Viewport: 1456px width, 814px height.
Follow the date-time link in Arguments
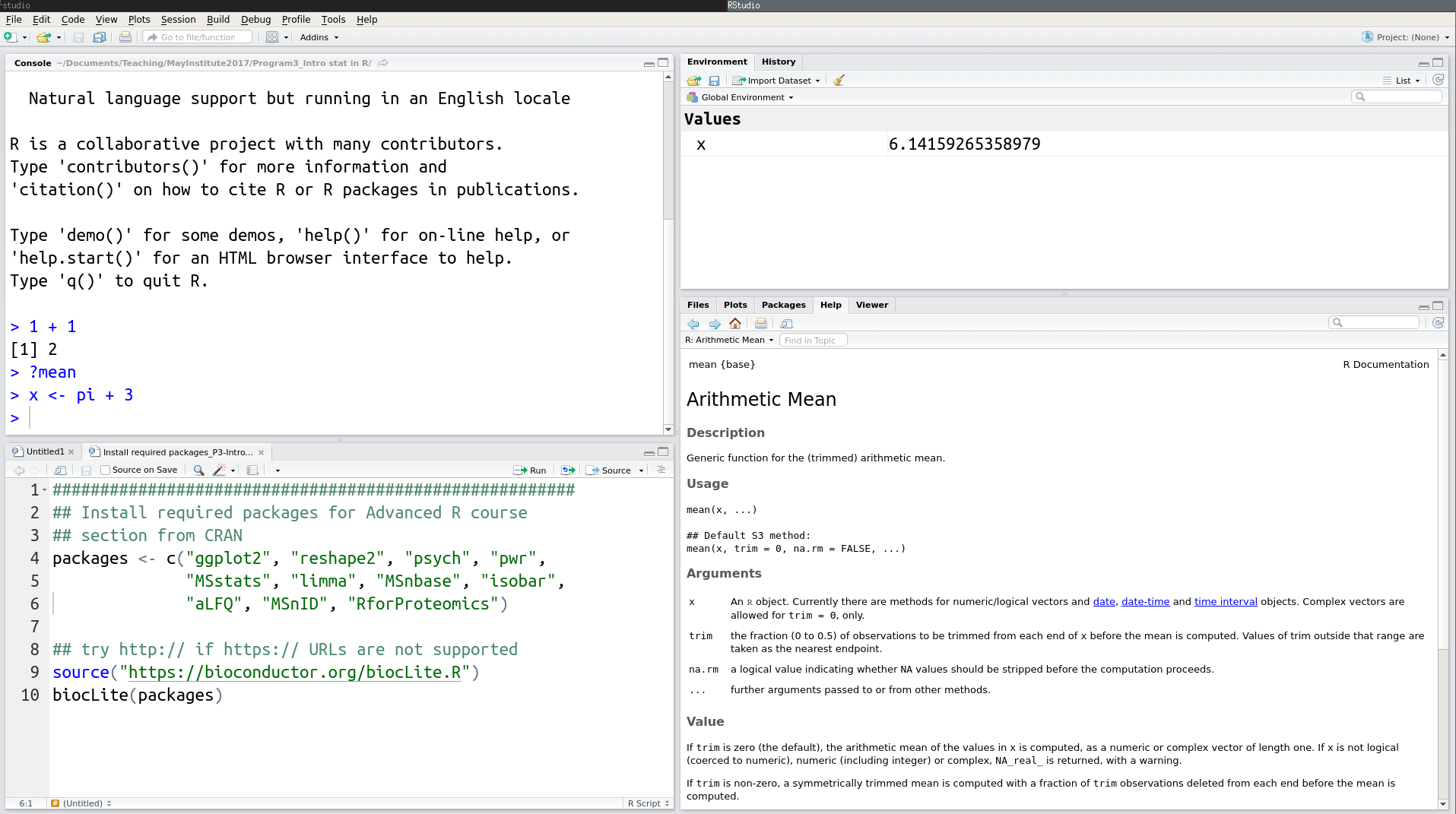point(1145,601)
